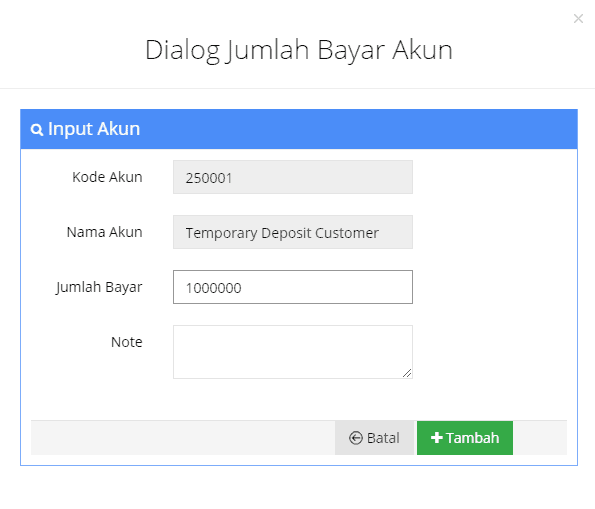
Task: Click the Note label
Action: [x=127, y=342]
